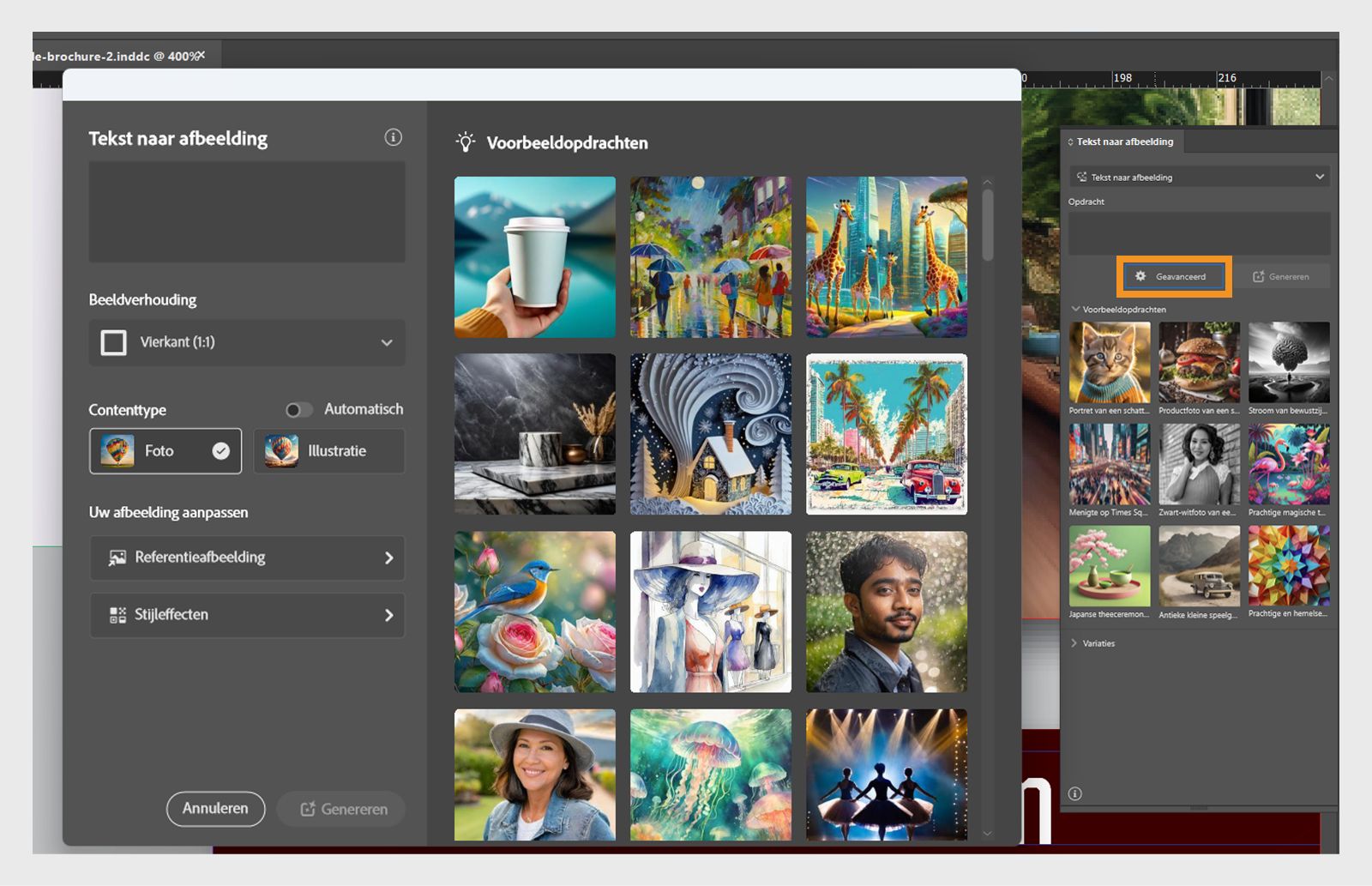
Task: Click the Annuleren button
Action: point(215,809)
